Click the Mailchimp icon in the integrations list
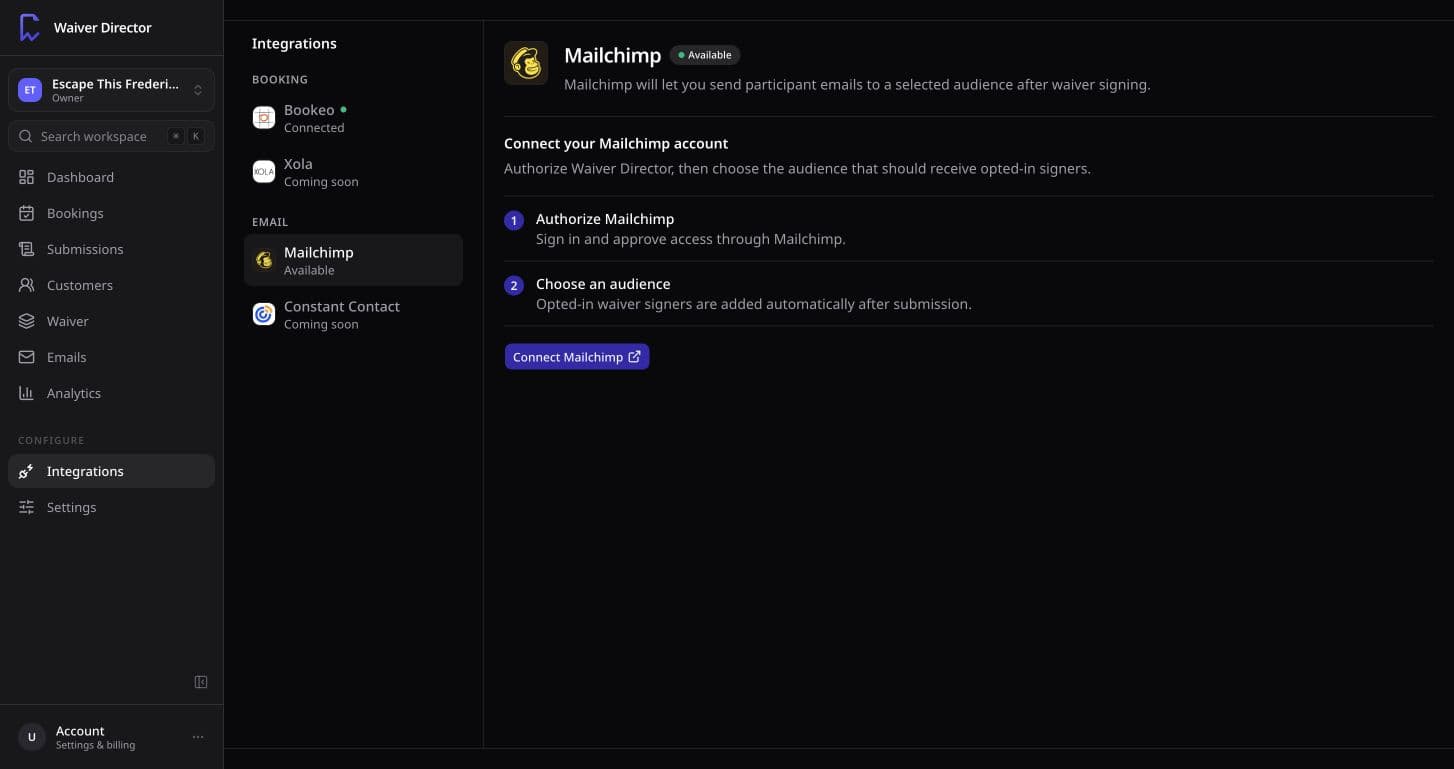The height and width of the screenshot is (769, 1454). [264, 260]
